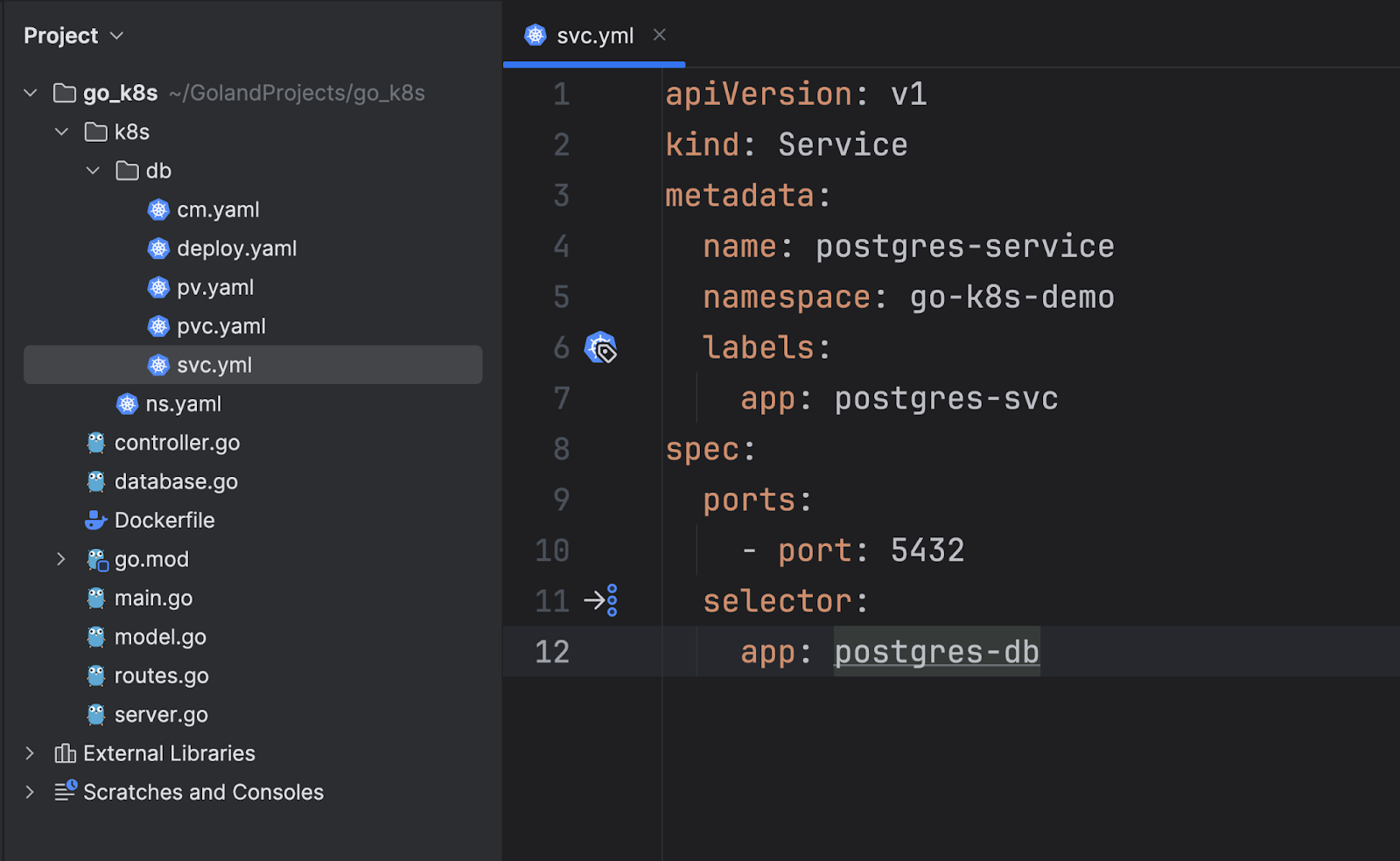Place cursor on 'apiVersion' key

[759, 94]
